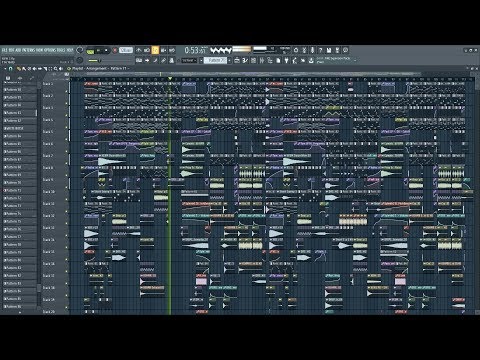Click the undo history circular icon
Screen dimensions: 480x360
point(296,50)
